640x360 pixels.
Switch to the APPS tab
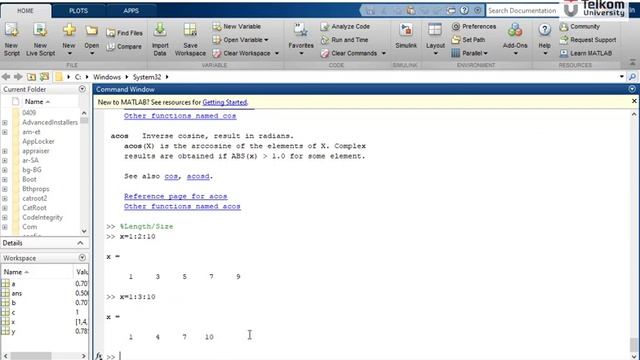(x=131, y=11)
